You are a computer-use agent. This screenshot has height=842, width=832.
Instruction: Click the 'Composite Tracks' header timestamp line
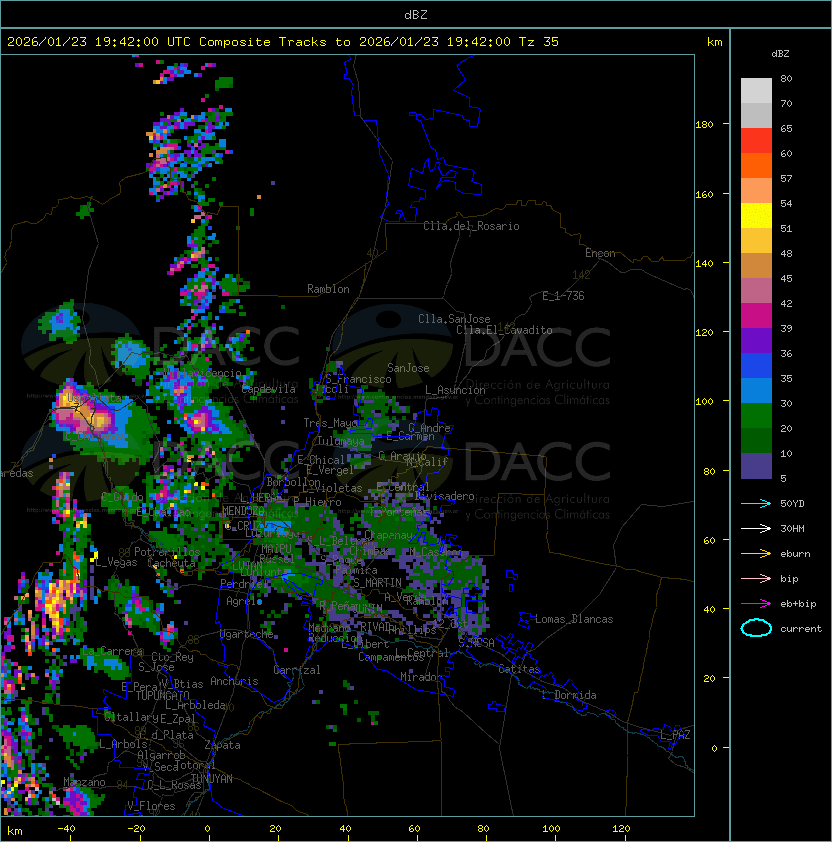283,42
